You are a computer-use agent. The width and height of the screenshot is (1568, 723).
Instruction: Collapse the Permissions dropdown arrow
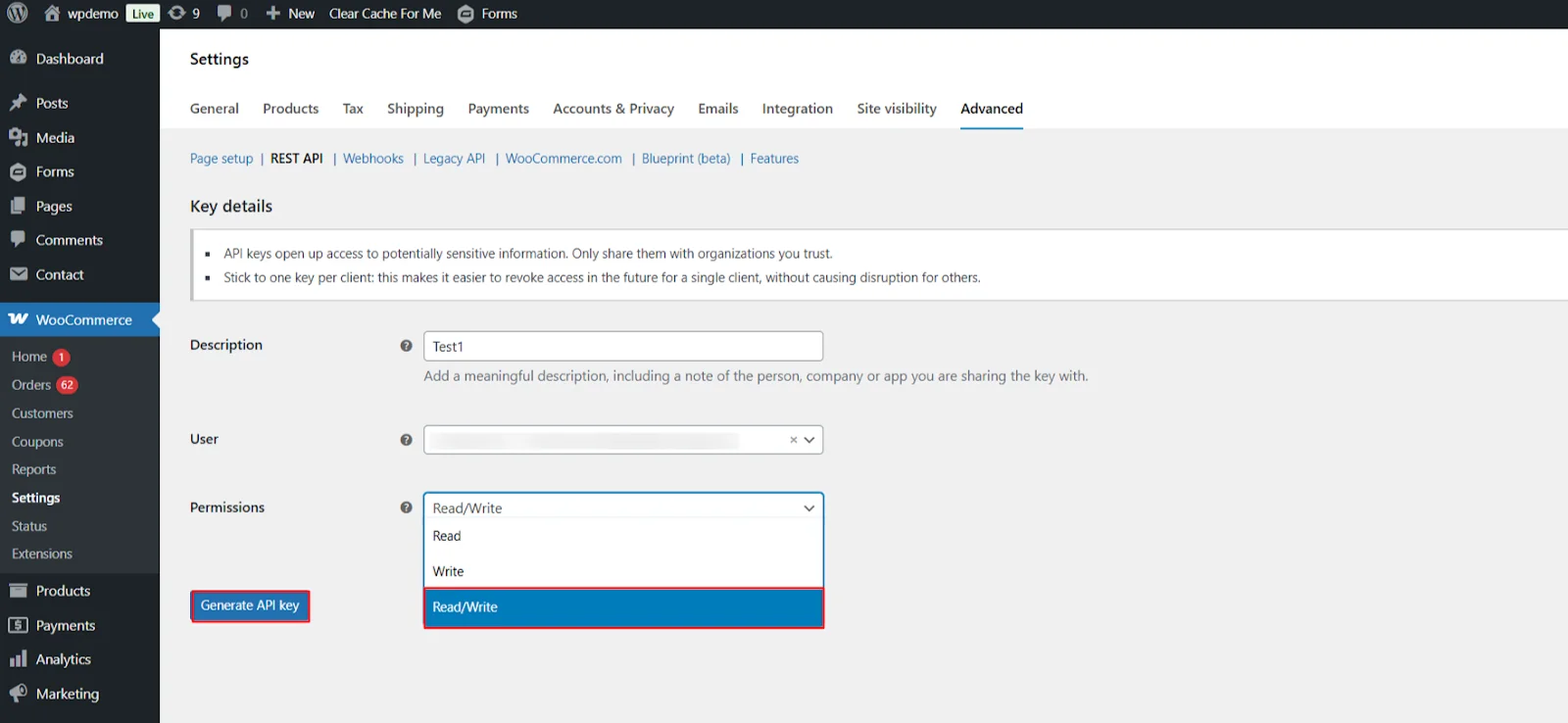point(809,508)
